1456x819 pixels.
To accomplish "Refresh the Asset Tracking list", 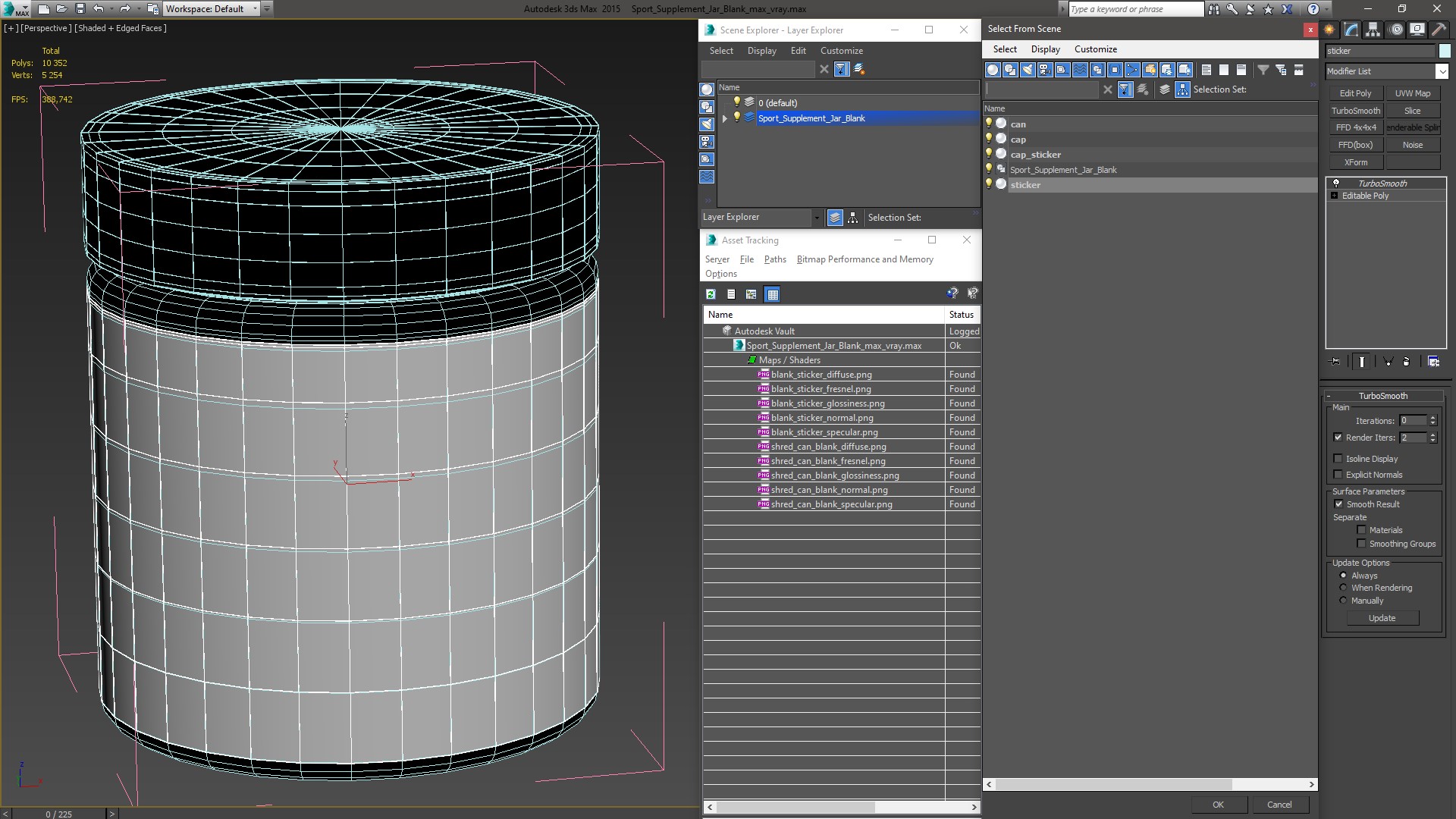I will (x=711, y=294).
